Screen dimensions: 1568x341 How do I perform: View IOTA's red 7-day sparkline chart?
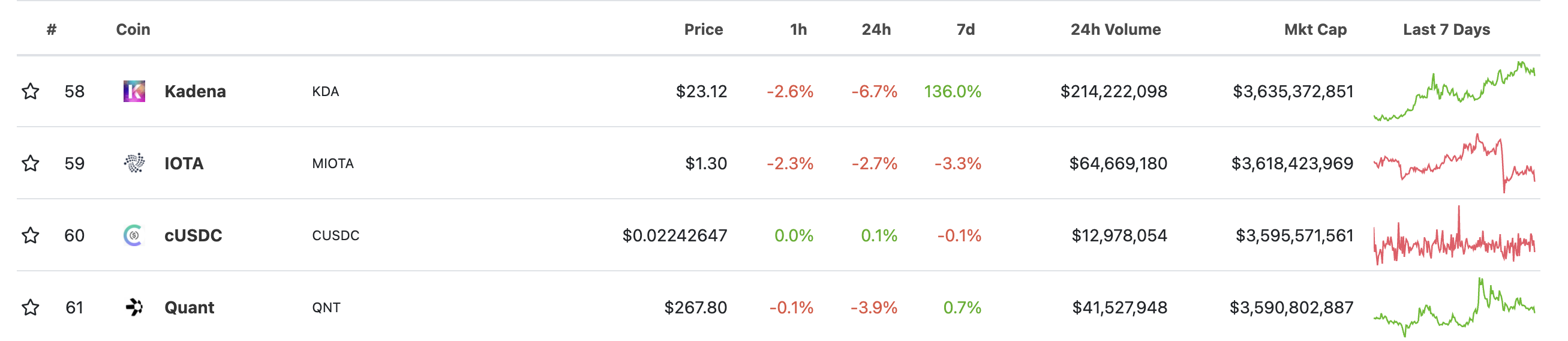(1455, 163)
